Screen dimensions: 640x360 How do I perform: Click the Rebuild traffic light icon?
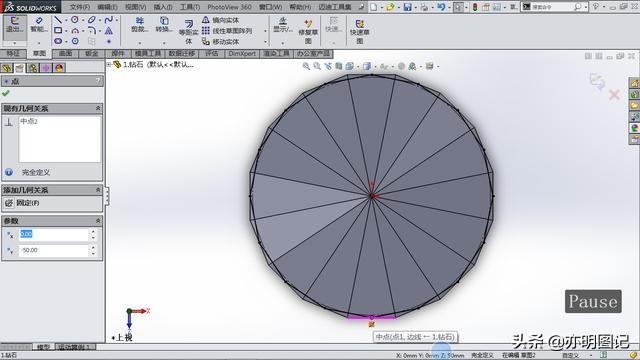[x=475, y=7]
